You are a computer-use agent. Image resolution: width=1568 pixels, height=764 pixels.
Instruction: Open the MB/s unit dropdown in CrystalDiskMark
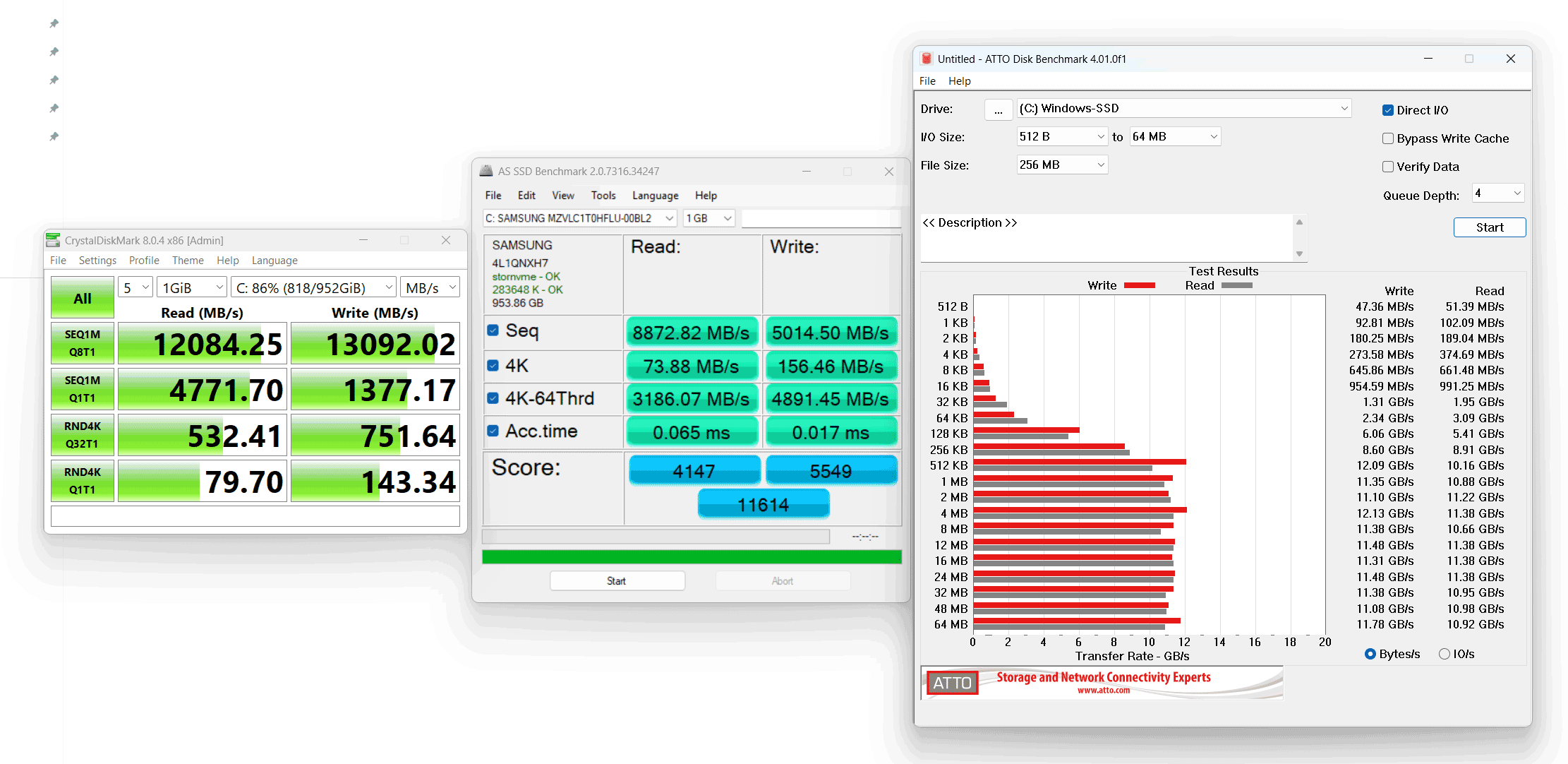pos(430,287)
